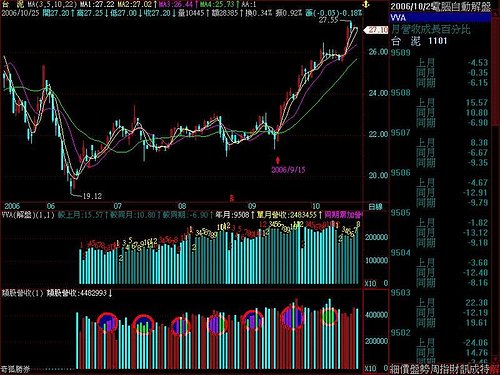Click the 19.12 low price label
The width and height of the screenshot is (500, 375).
(x=92, y=196)
